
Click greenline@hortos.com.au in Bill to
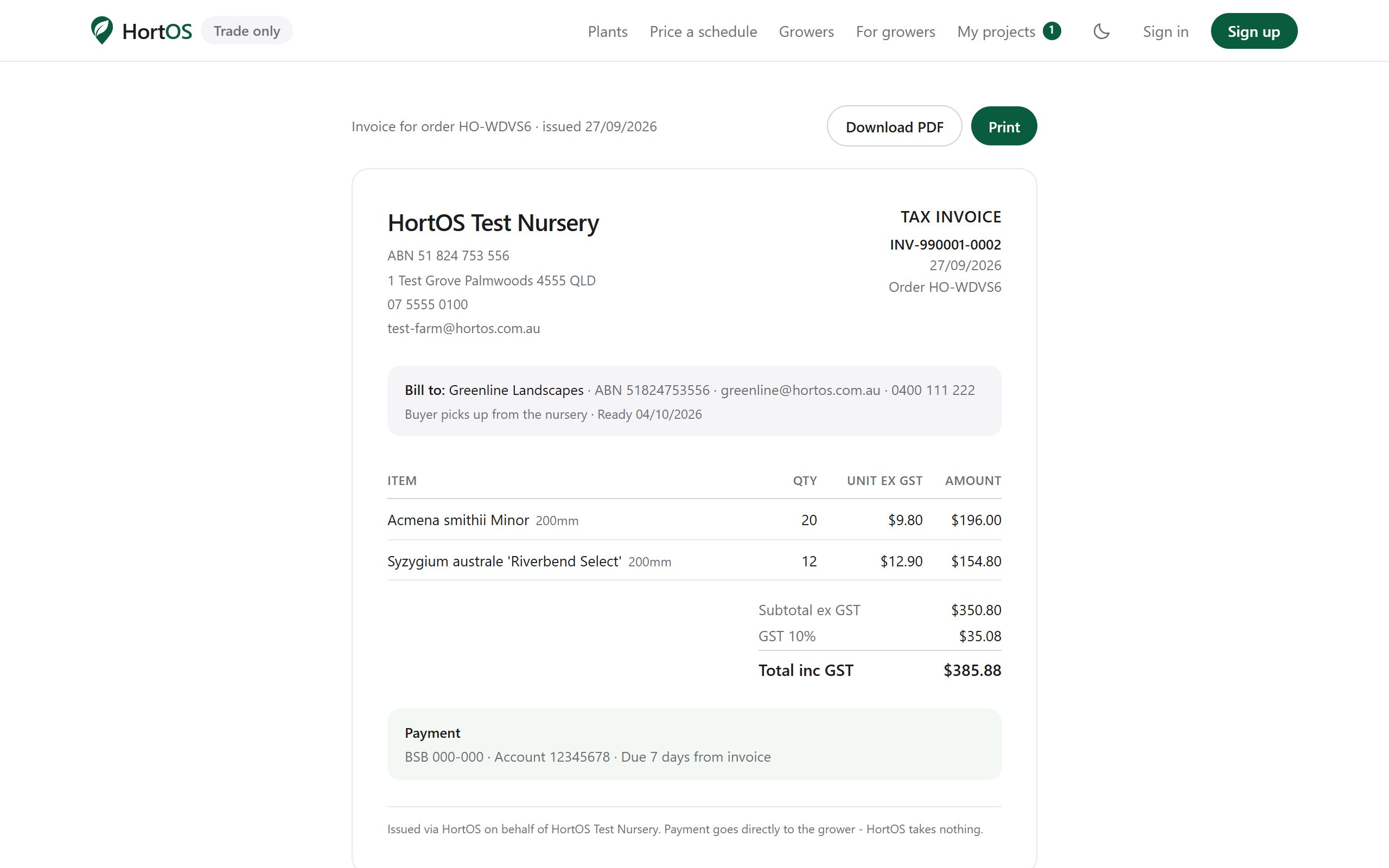[x=800, y=391]
